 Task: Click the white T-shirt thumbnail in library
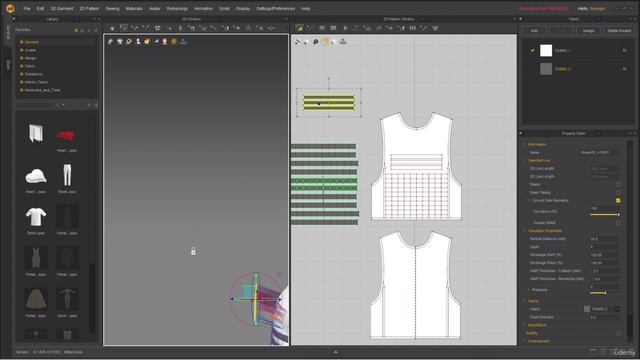point(36,217)
